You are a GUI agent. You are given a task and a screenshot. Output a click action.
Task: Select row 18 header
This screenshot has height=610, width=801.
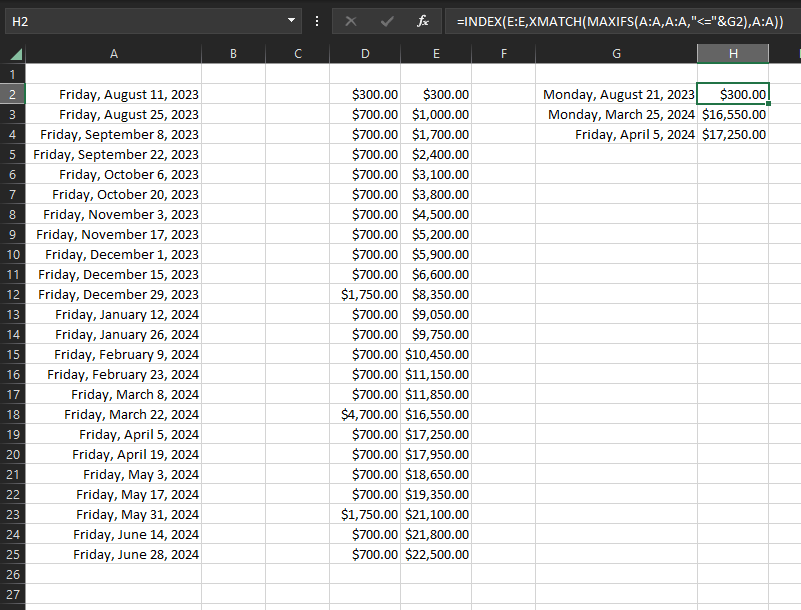(13, 415)
